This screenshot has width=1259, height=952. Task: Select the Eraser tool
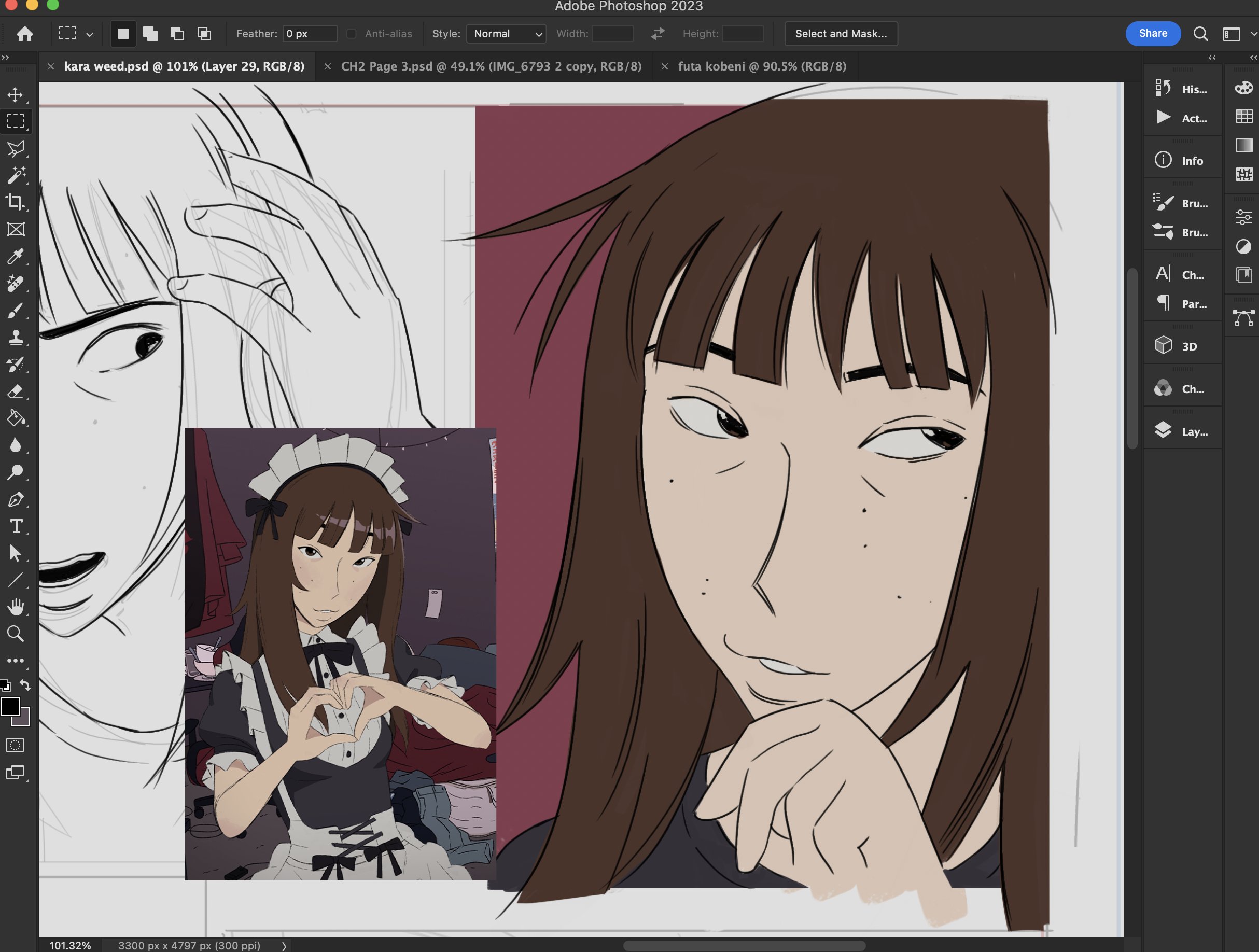coord(16,391)
